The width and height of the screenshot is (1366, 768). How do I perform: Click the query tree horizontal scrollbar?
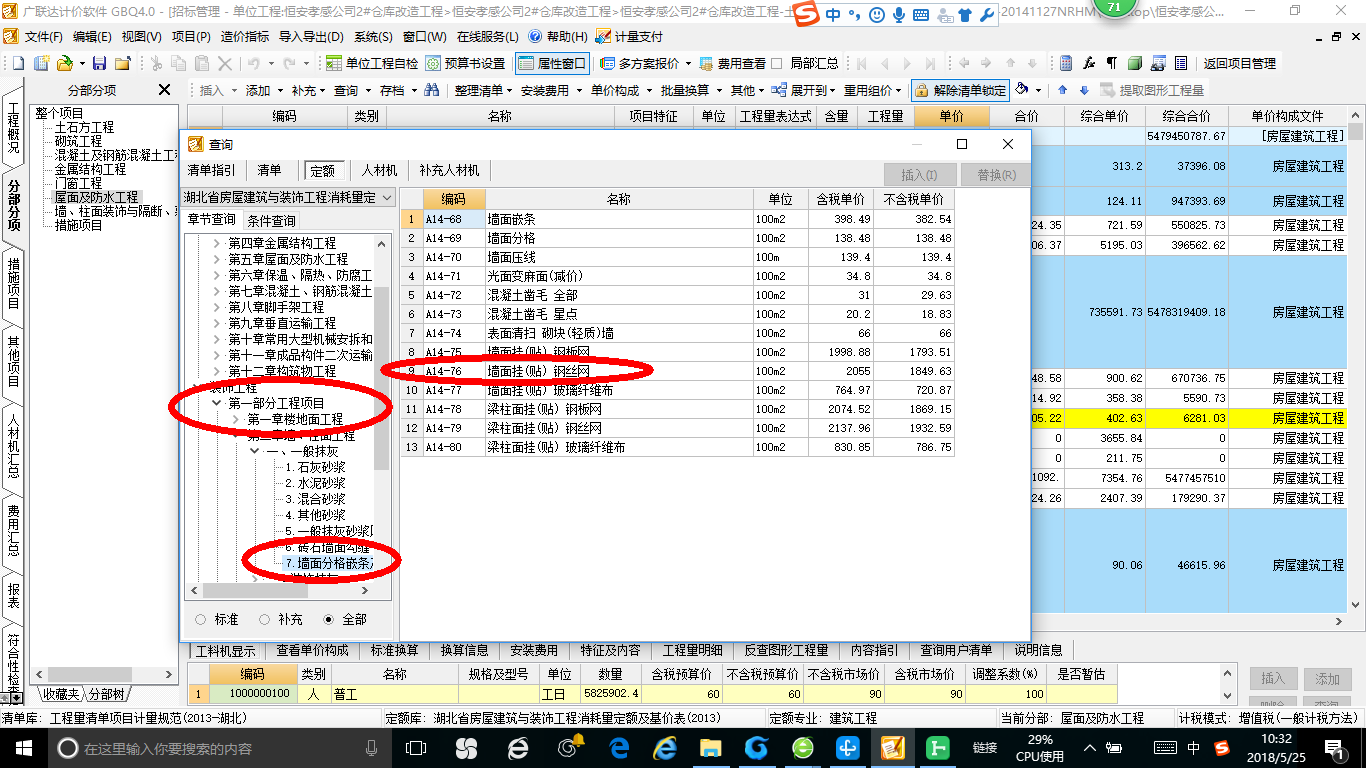pyautogui.click(x=280, y=592)
